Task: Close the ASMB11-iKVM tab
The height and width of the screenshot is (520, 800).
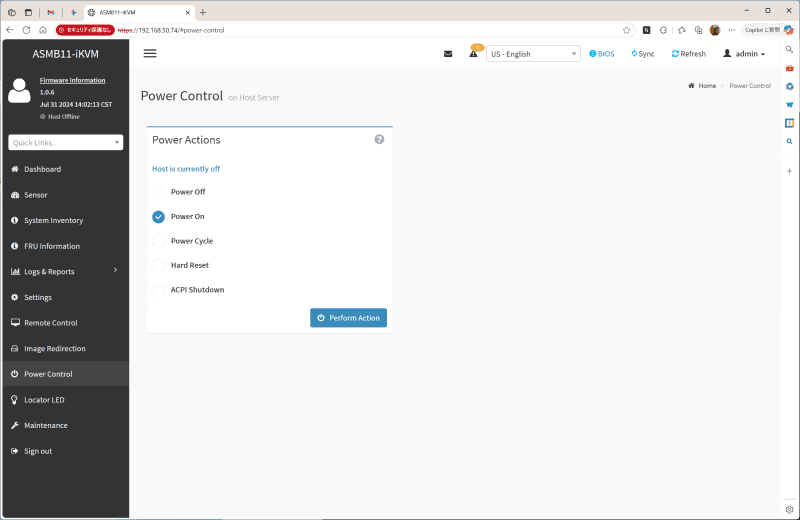Action: pos(188,12)
